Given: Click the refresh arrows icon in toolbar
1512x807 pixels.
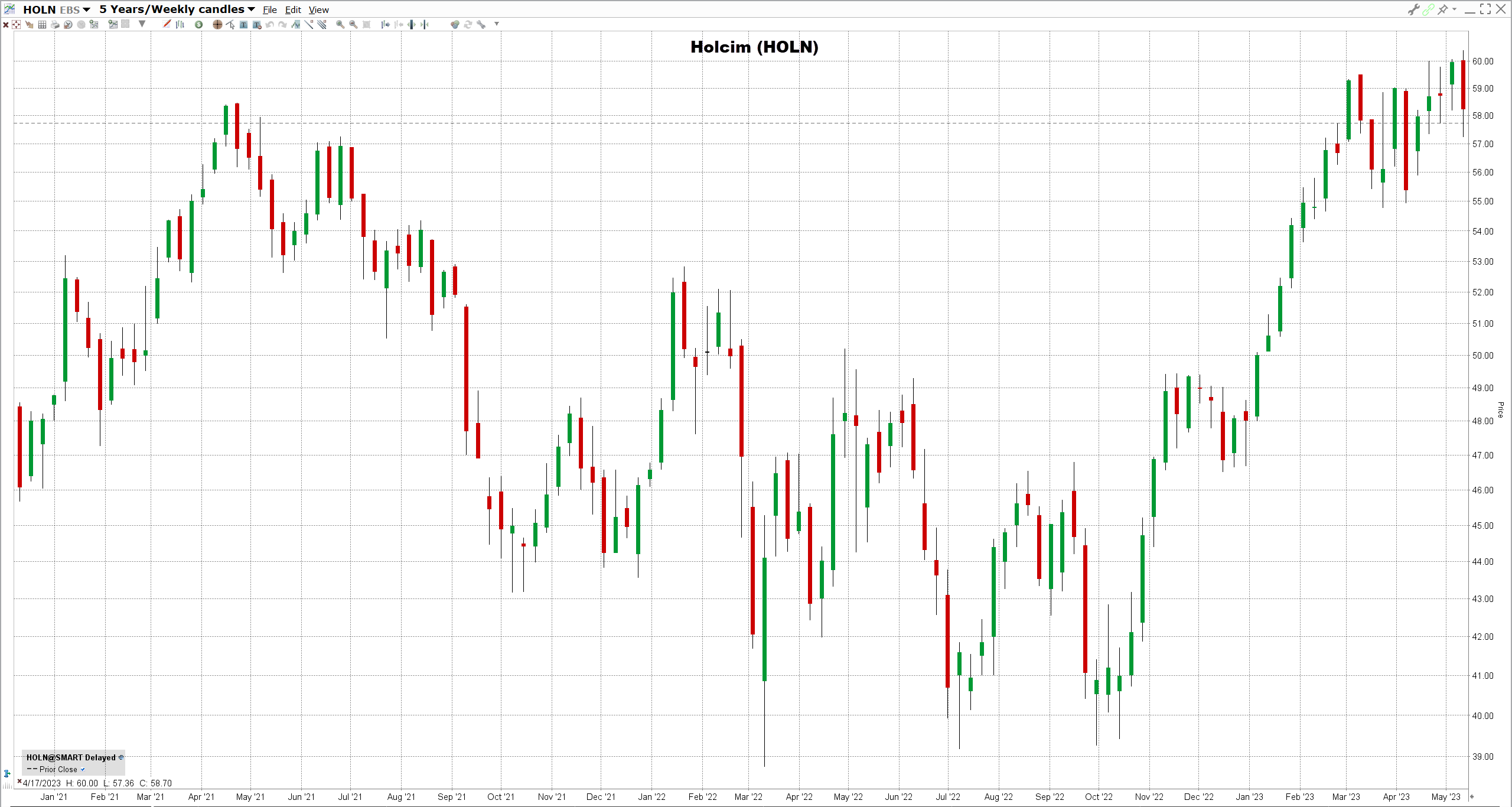Looking at the screenshot, I should click(x=468, y=25).
